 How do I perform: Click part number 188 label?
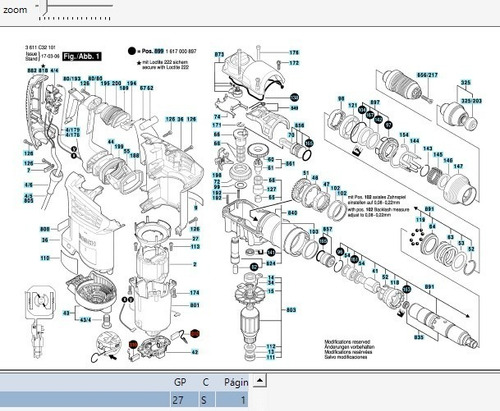coord(134,155)
